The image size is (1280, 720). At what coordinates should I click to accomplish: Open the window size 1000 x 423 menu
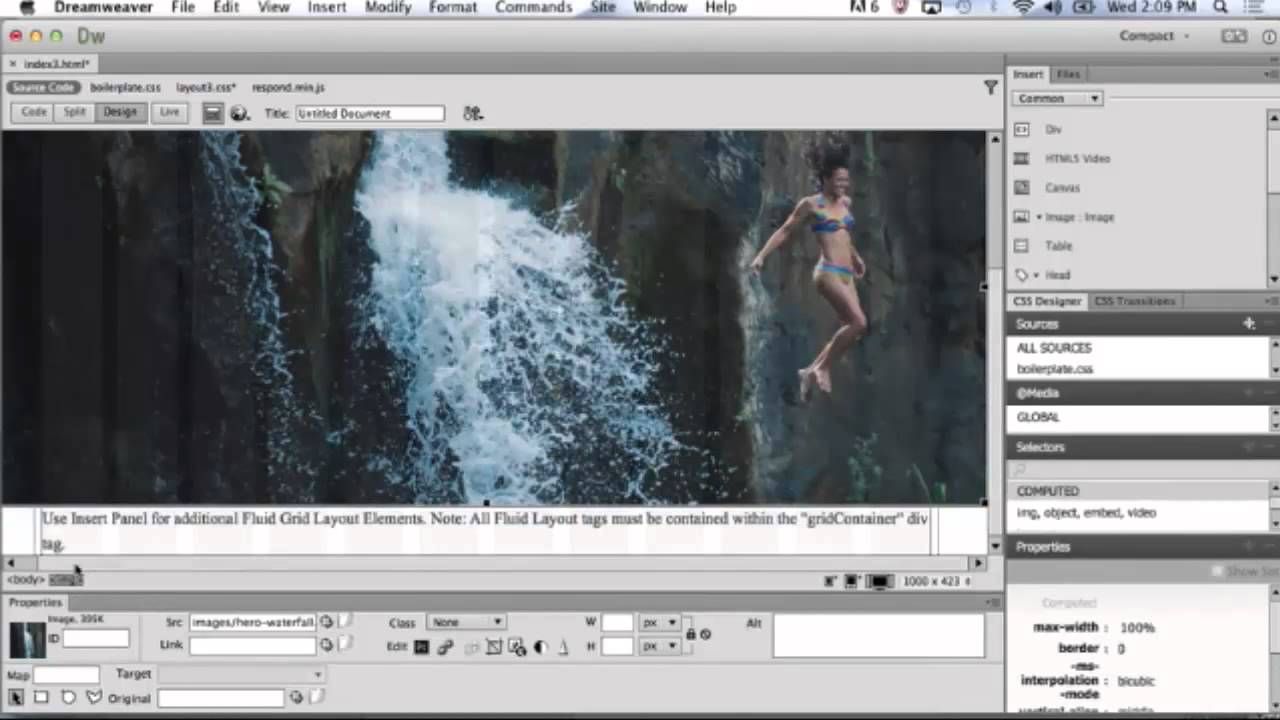point(936,581)
